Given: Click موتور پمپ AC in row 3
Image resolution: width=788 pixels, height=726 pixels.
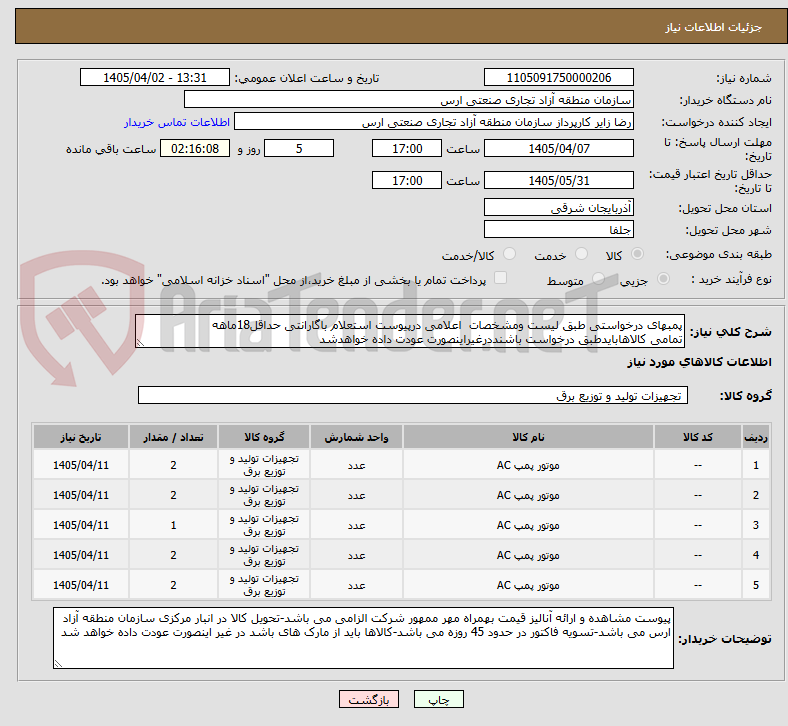Looking at the screenshot, I should pos(528,525).
